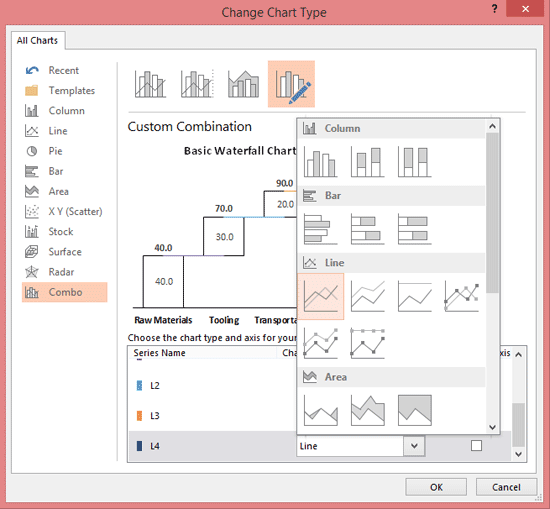Click Column group header in dropdown
Viewport: 550px width, 509px height.
tap(391, 128)
